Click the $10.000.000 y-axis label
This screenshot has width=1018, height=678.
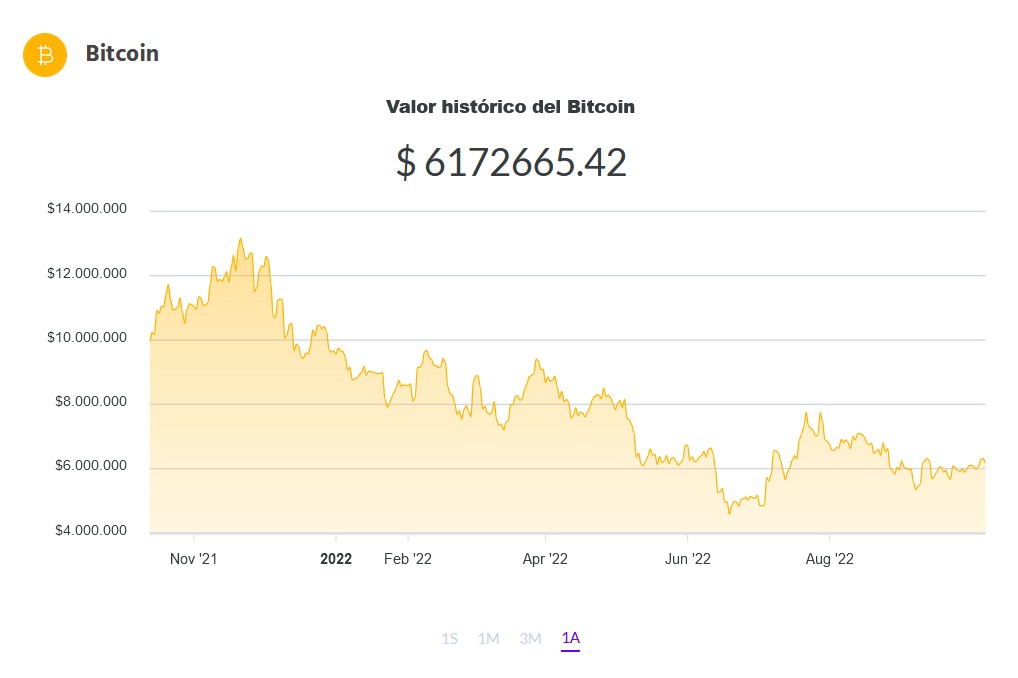click(87, 338)
